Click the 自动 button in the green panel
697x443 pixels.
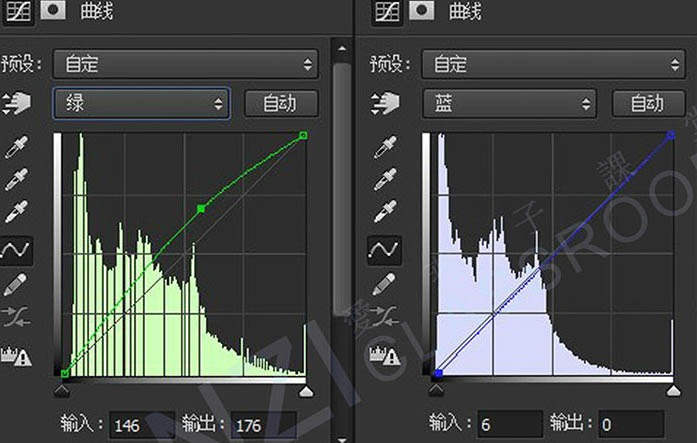point(281,104)
